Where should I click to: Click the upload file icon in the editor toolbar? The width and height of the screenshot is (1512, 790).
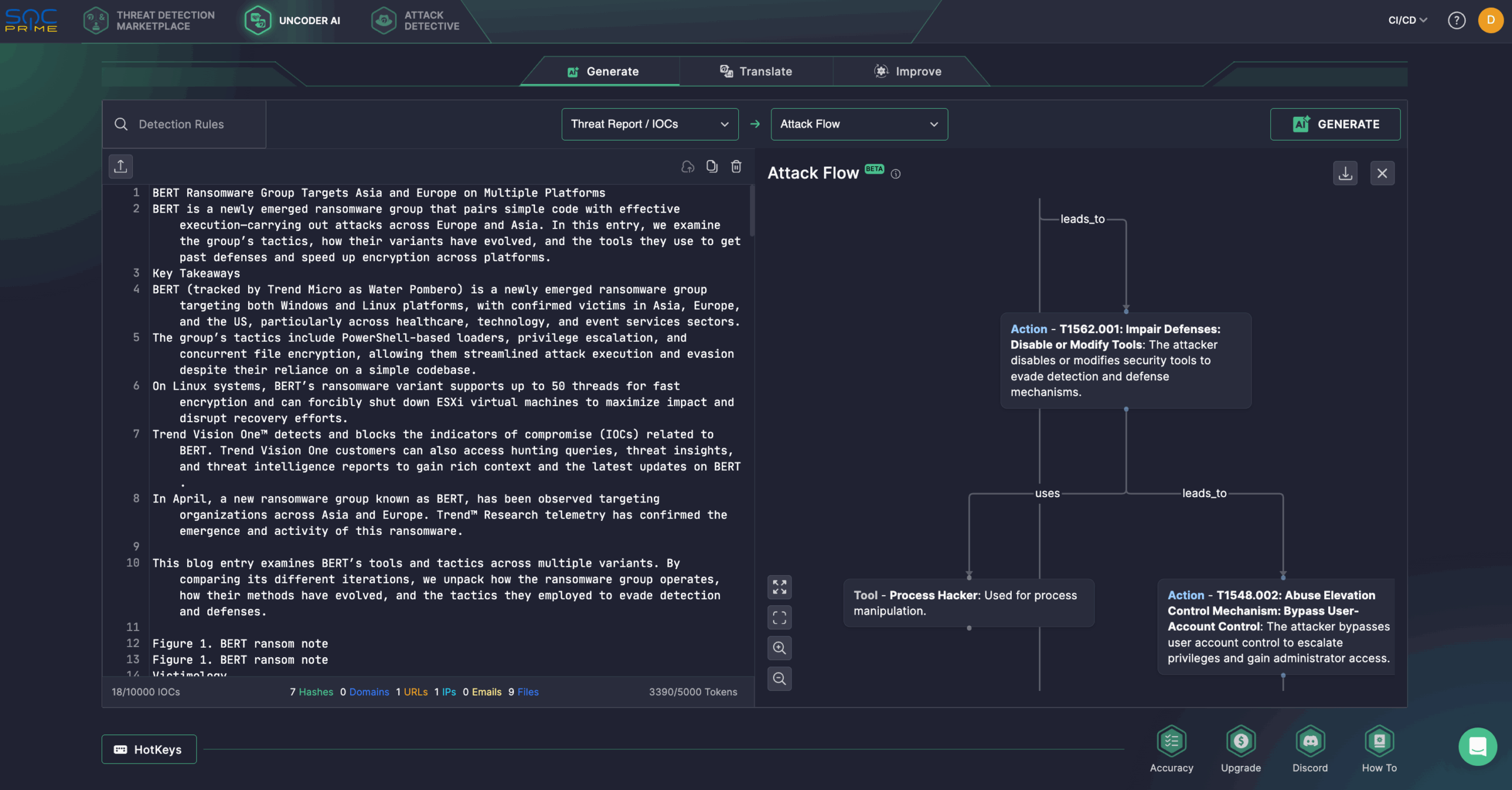point(120,167)
